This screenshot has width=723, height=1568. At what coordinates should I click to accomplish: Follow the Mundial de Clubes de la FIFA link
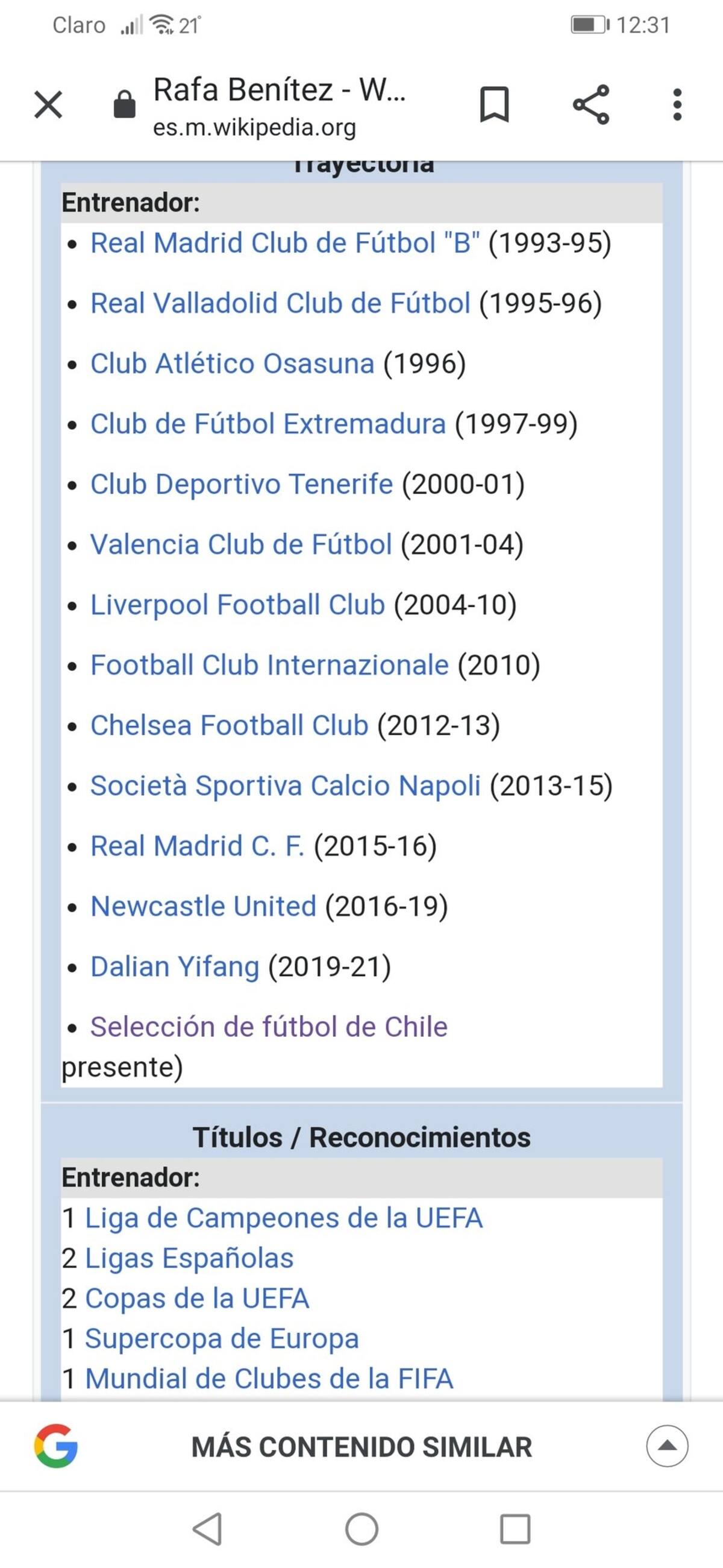point(269,1379)
